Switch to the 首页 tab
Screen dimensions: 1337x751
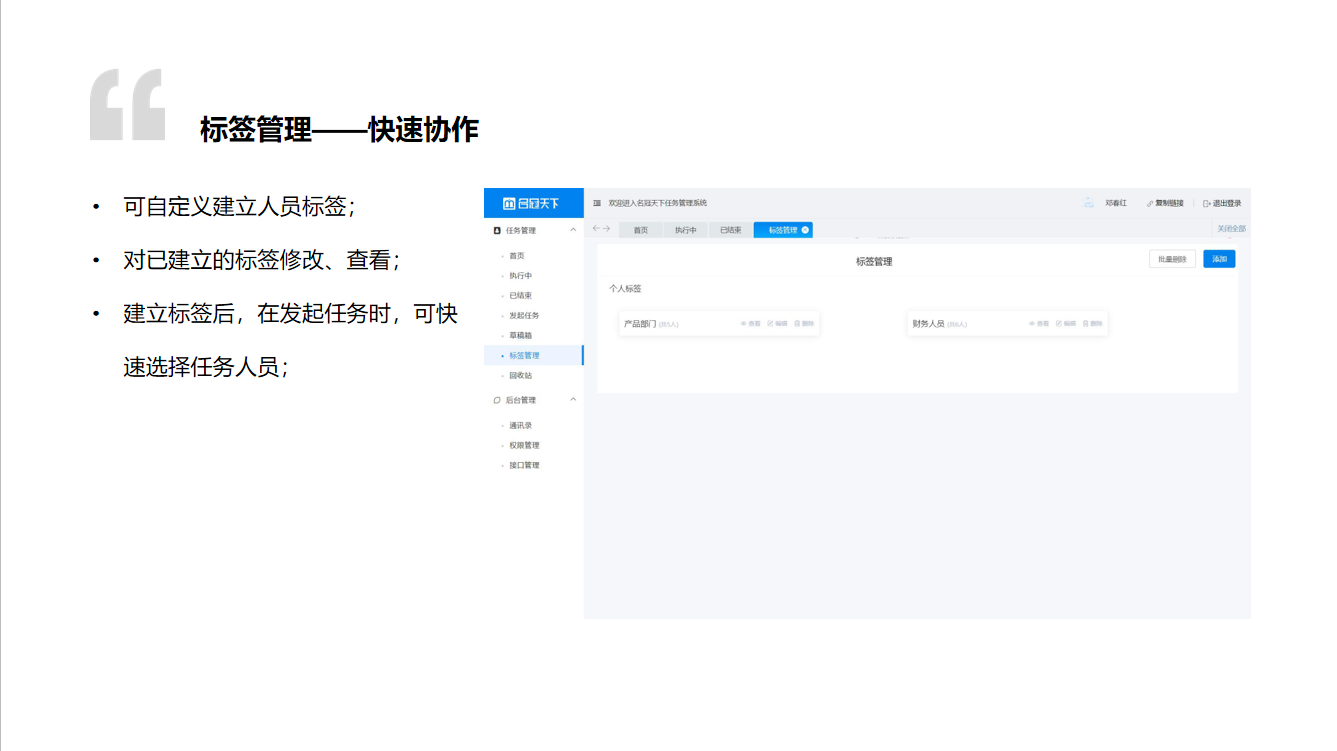[640, 230]
